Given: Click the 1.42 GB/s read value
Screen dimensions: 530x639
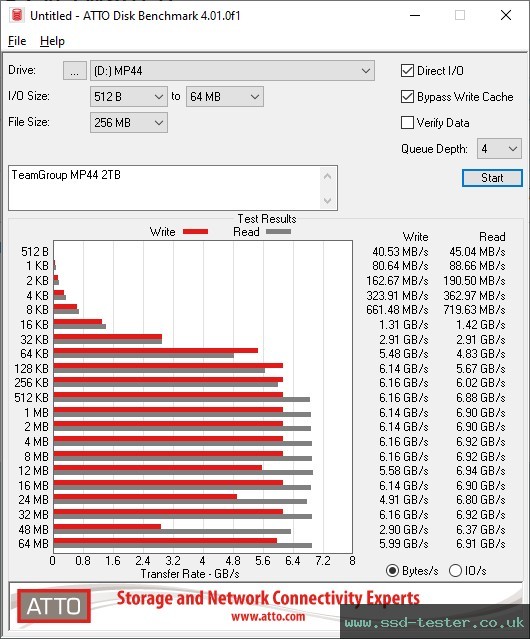Looking at the screenshot, I should click(x=481, y=325).
